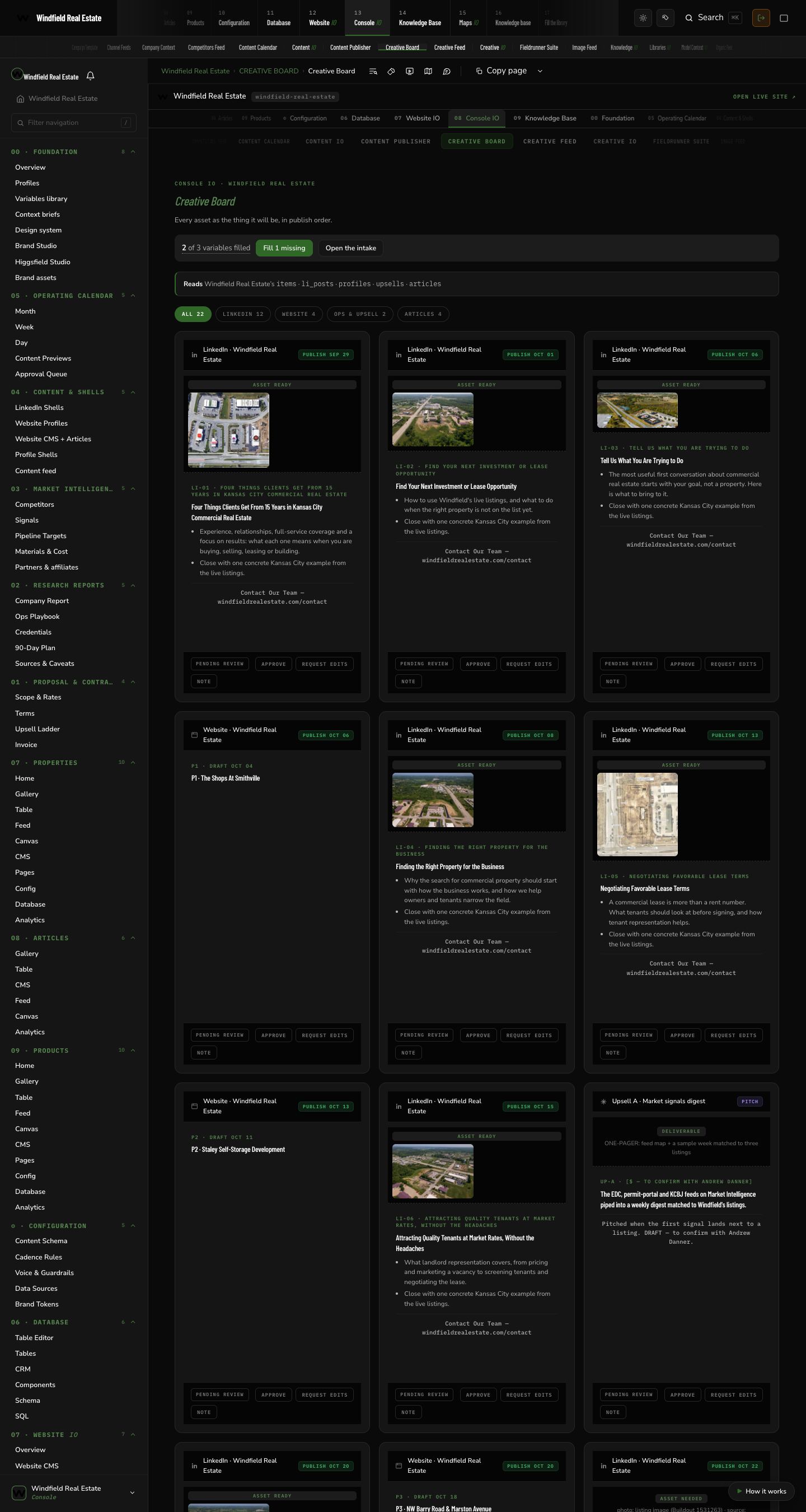Click the LinkedIn icon on Publish Oct 01 card

399,355
